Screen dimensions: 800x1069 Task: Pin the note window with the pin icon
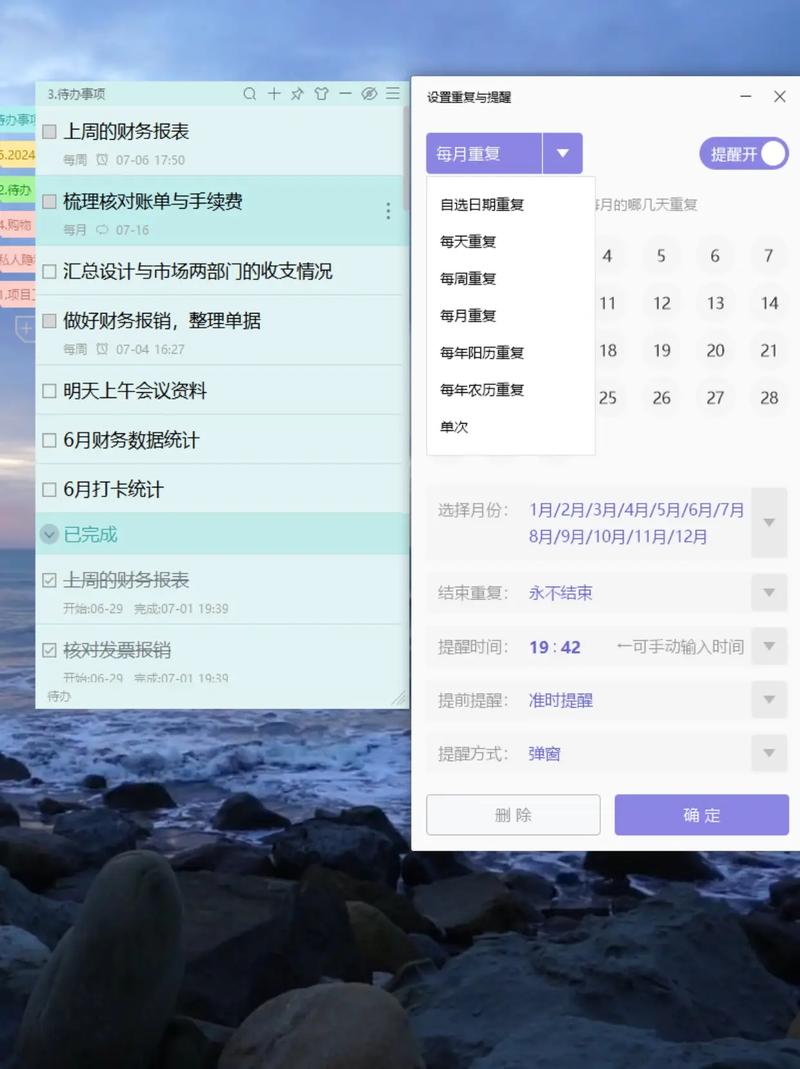297,93
